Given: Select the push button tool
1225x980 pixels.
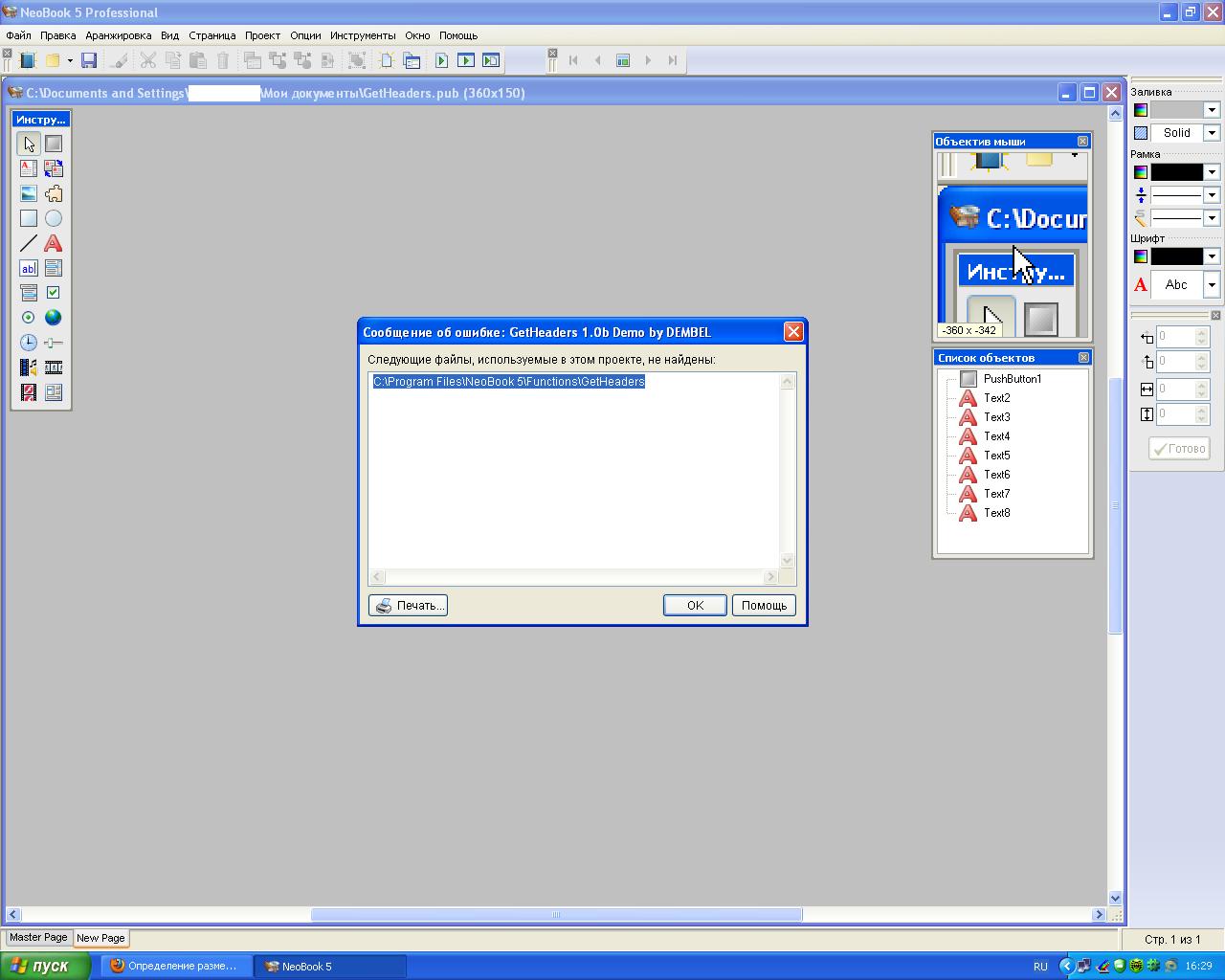Looking at the screenshot, I should click(54, 144).
